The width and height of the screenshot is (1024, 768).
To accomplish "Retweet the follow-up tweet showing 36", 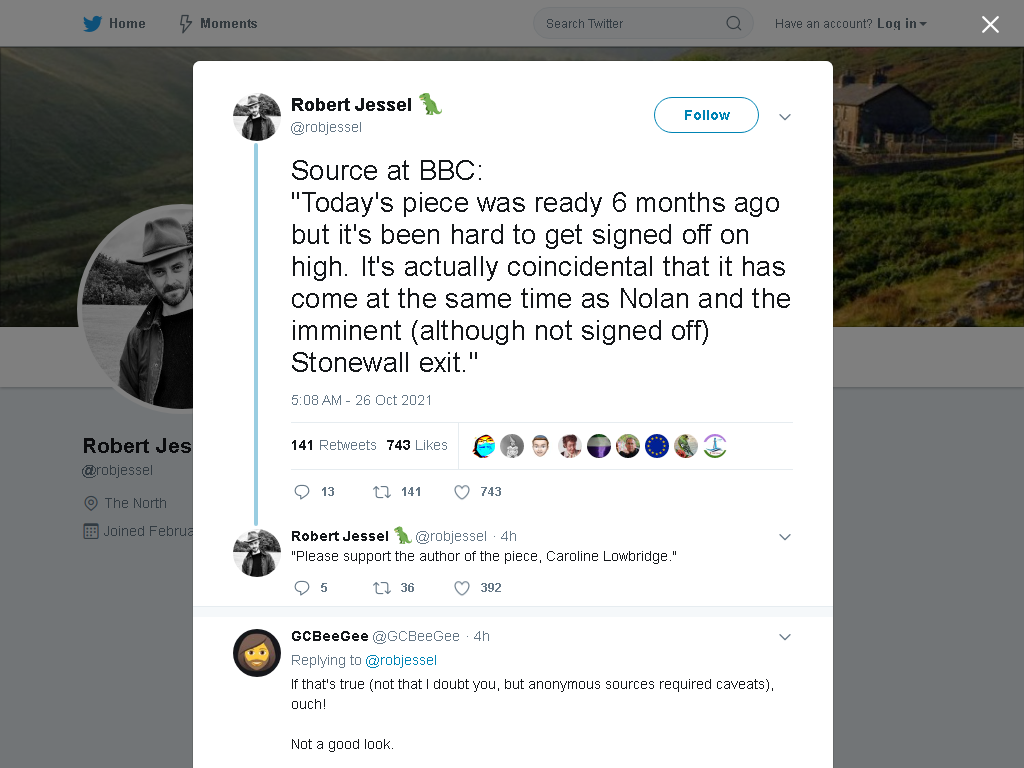I will tap(381, 588).
